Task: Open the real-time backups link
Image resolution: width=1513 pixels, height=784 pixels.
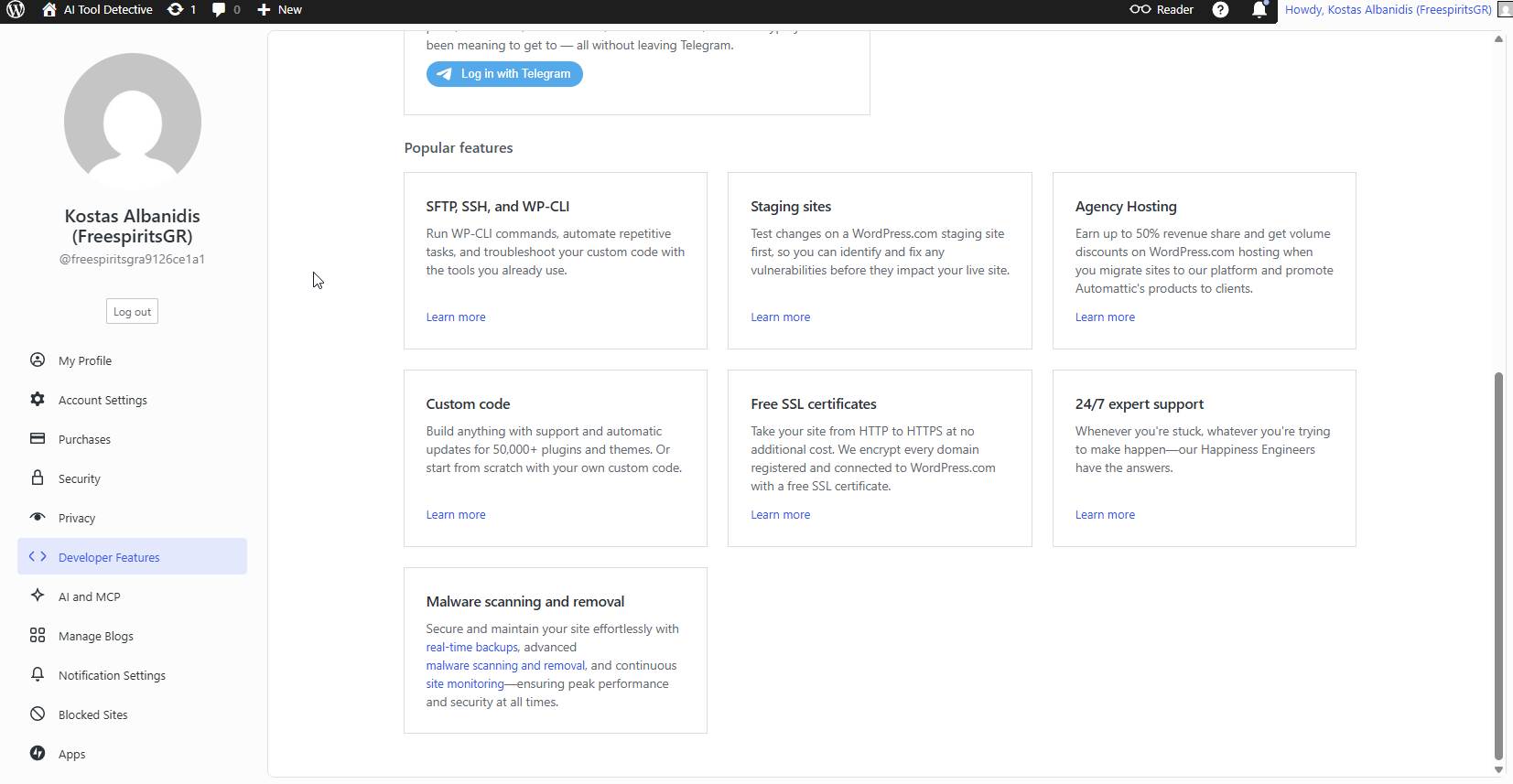Action: pyautogui.click(x=472, y=647)
